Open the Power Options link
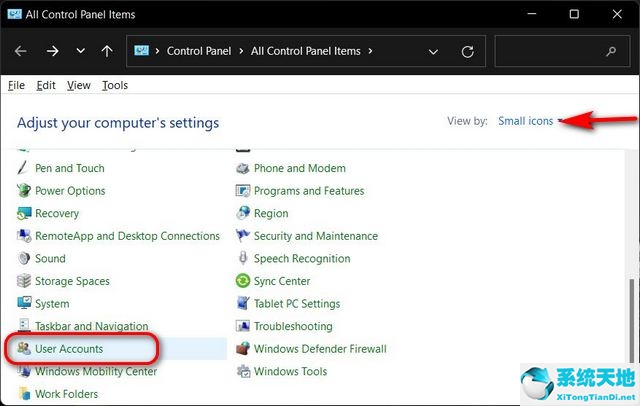Viewport: 640px width, 406px height. coord(70,191)
